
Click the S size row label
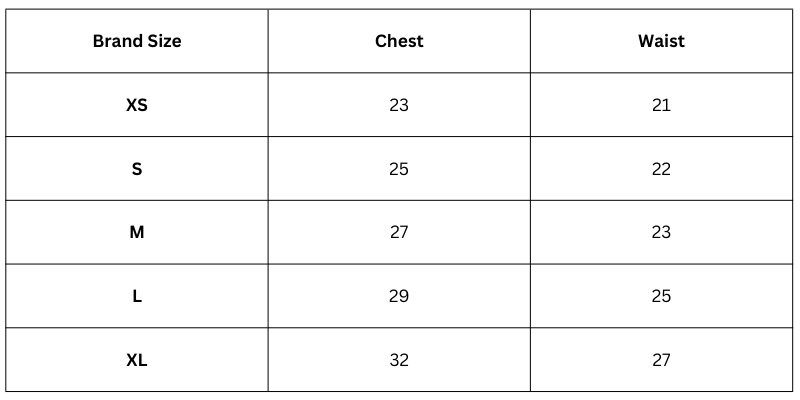[x=137, y=169]
